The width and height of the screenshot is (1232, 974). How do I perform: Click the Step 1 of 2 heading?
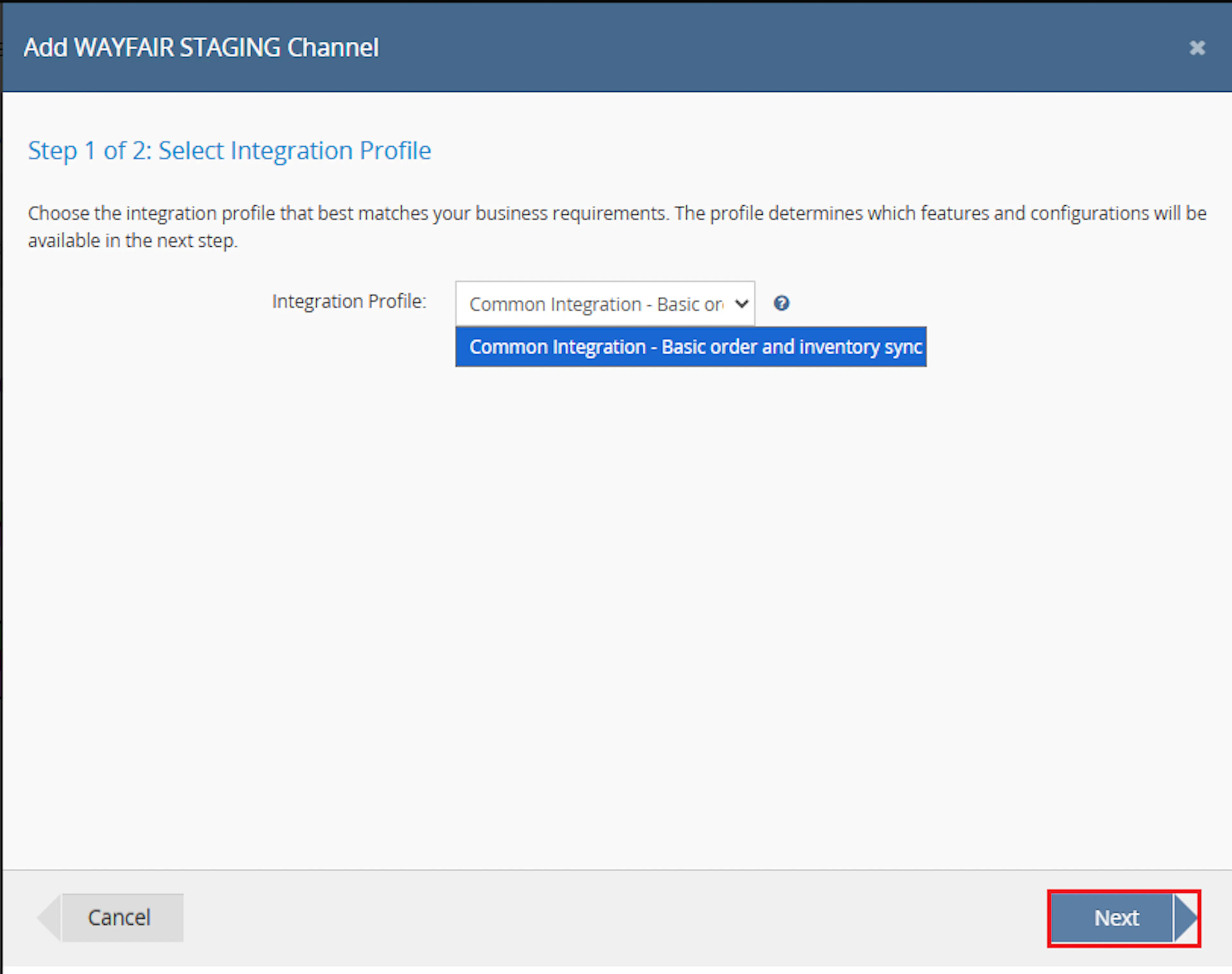229,150
